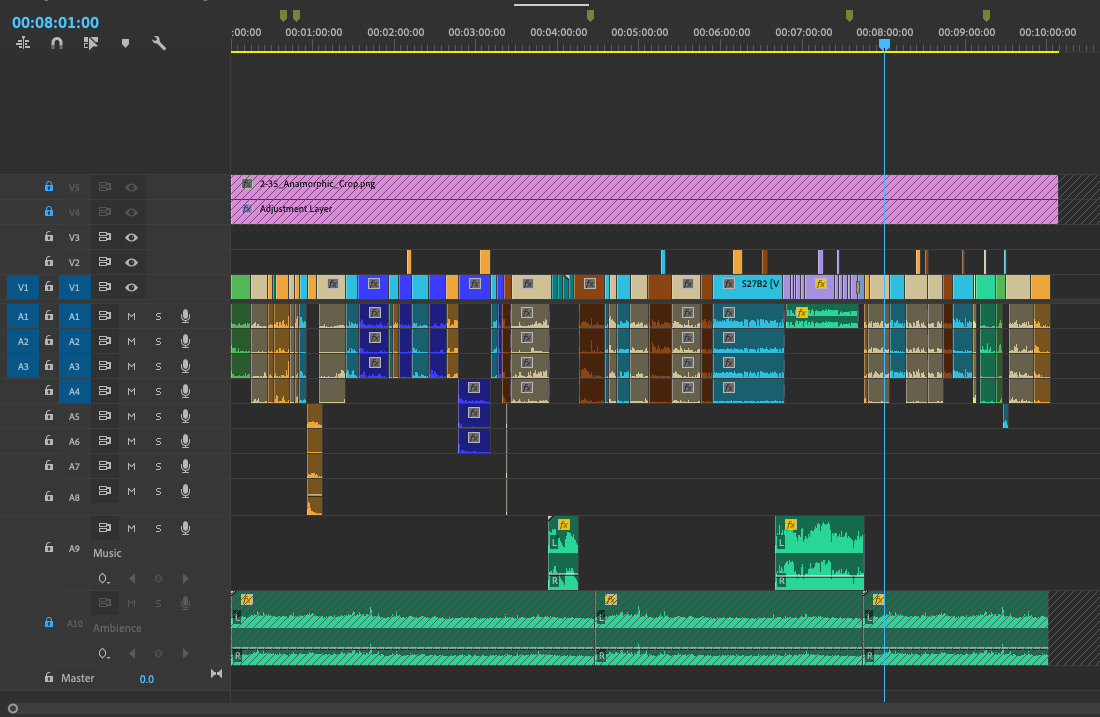The image size is (1100, 717).
Task: Solo audio track A5
Action: [157, 416]
